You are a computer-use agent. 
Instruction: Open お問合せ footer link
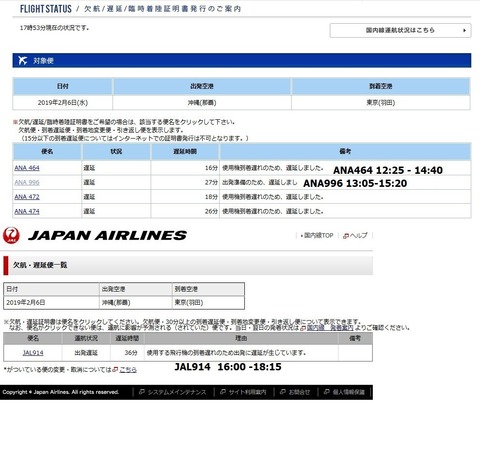pyautogui.click(x=299, y=392)
